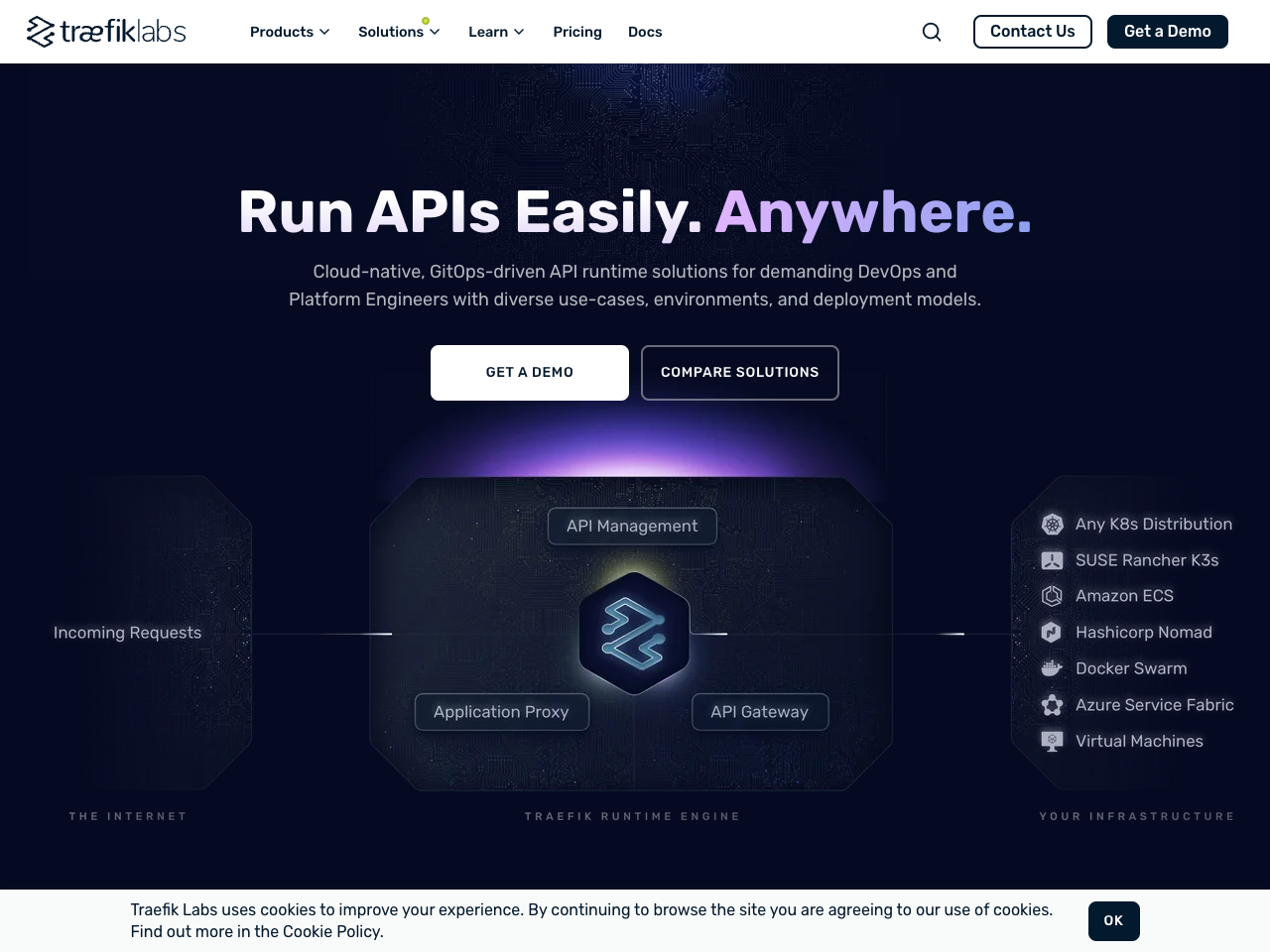The height and width of the screenshot is (952, 1270).
Task: Click the Virtual Machines monitor icon
Action: 1052,741
